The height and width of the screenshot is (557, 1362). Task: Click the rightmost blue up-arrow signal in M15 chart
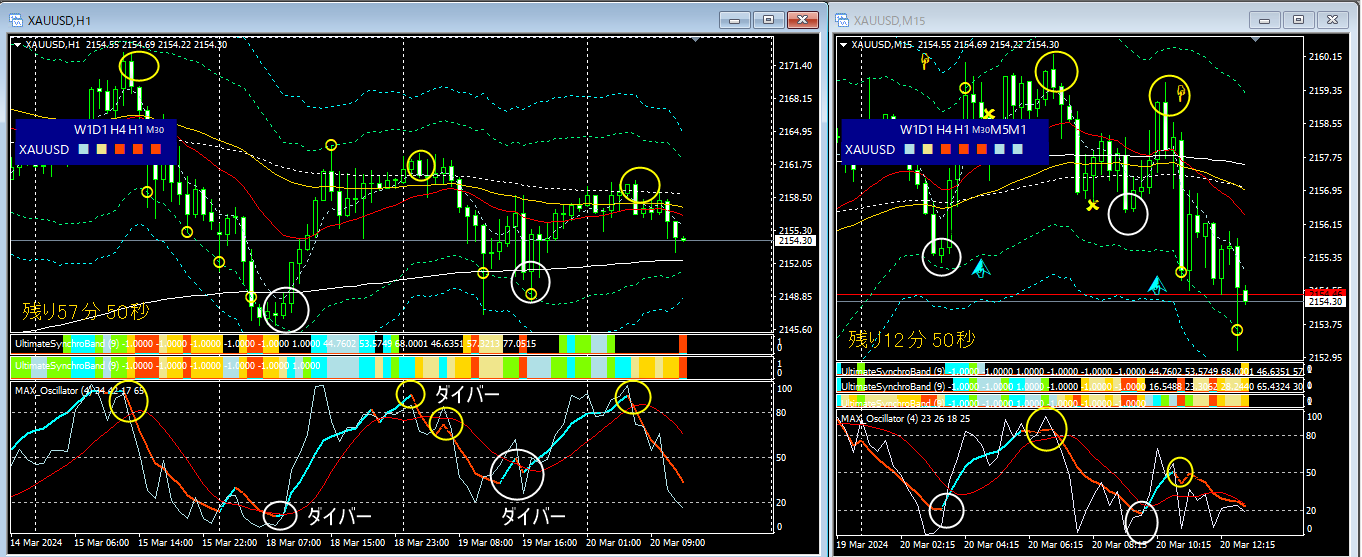tap(1158, 285)
